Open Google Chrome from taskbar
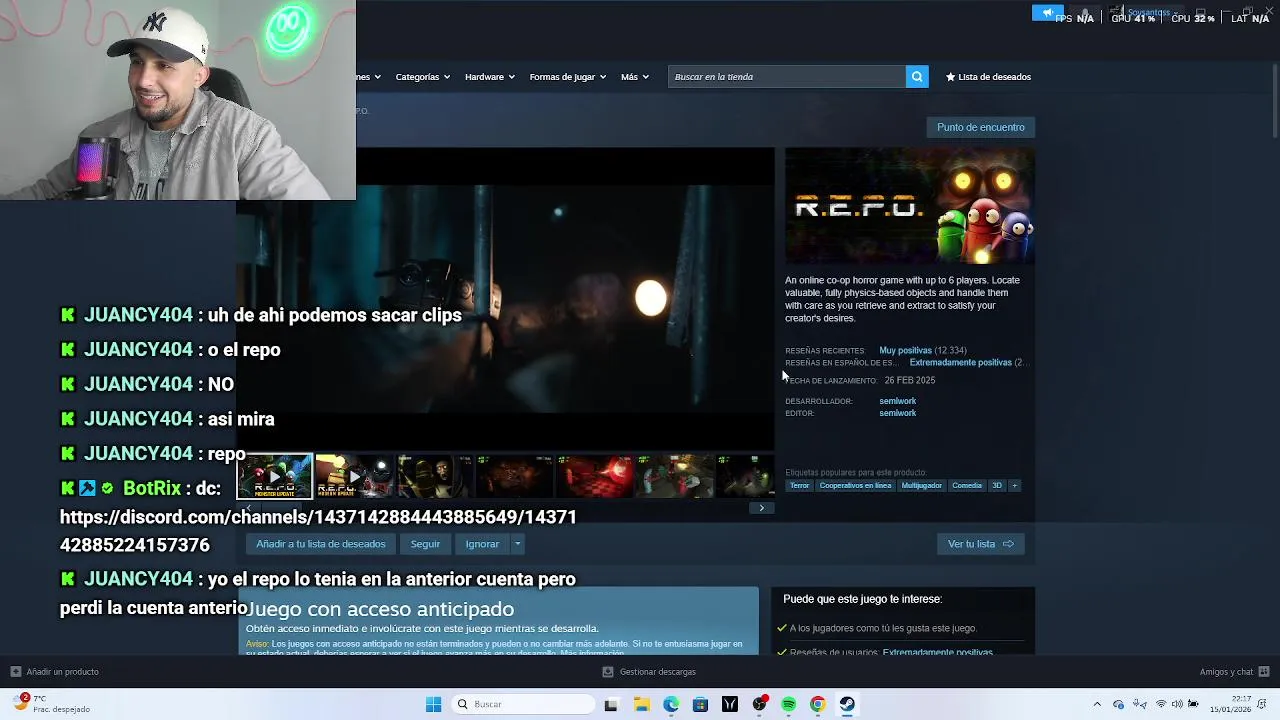This screenshot has height=720, width=1280. (817, 705)
